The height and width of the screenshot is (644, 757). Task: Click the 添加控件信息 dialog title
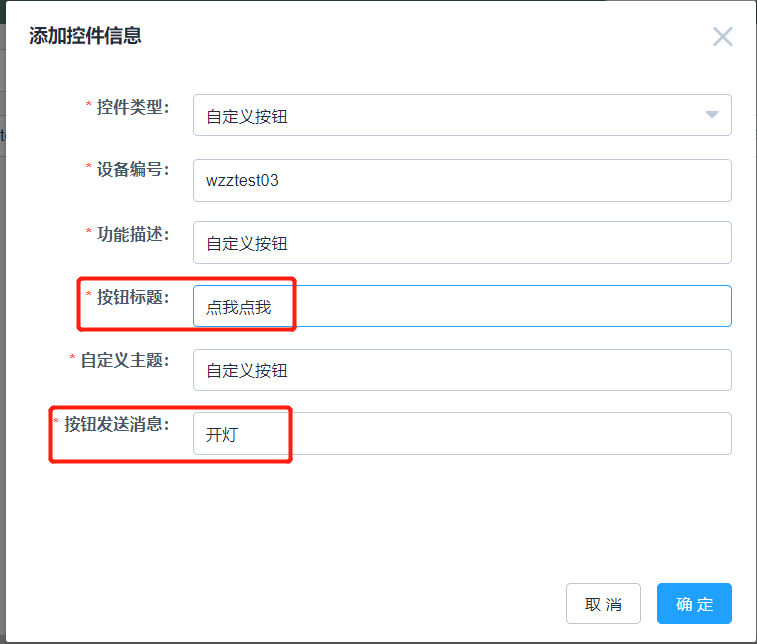85,36
